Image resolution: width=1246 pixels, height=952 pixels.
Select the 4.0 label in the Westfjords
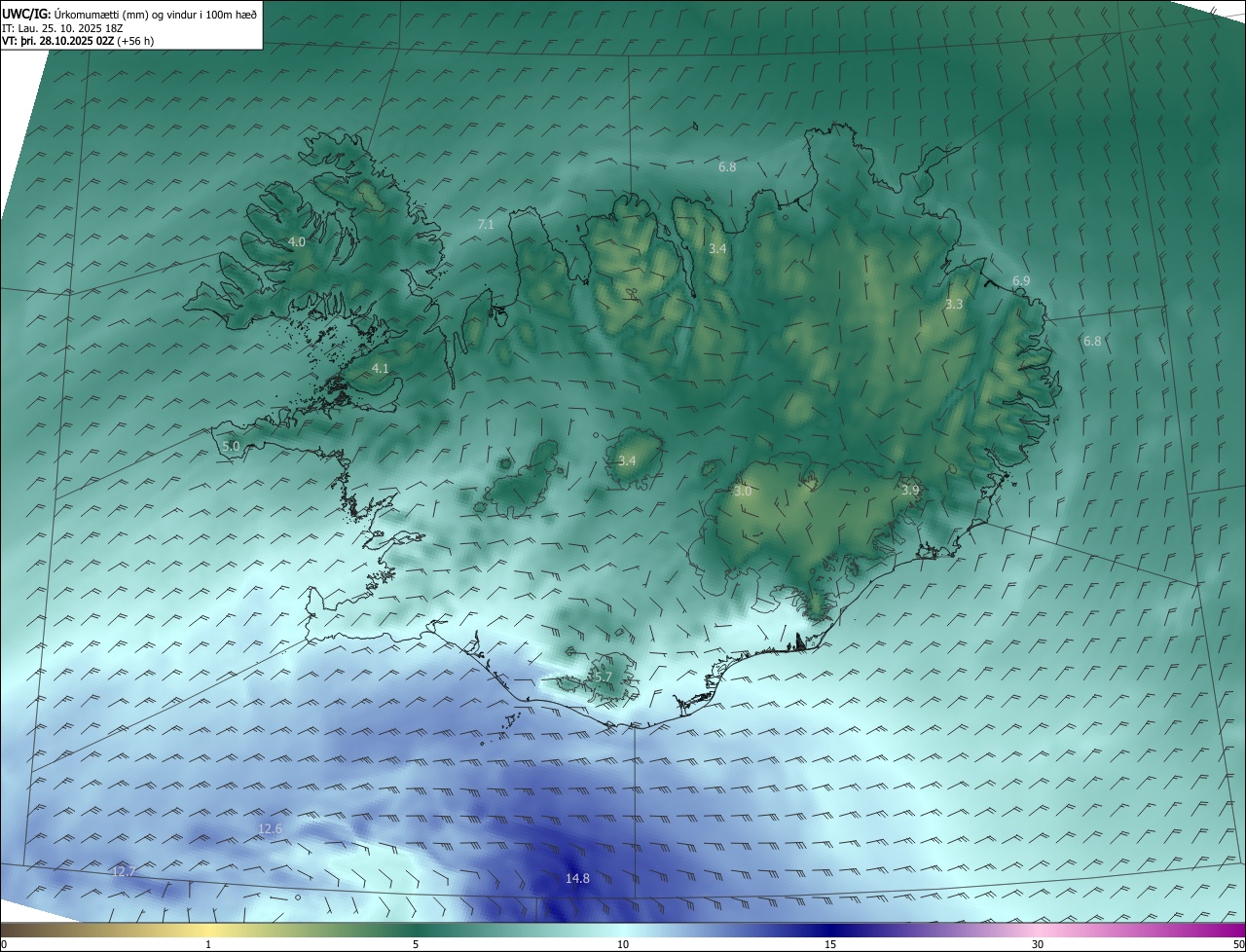[x=297, y=241]
